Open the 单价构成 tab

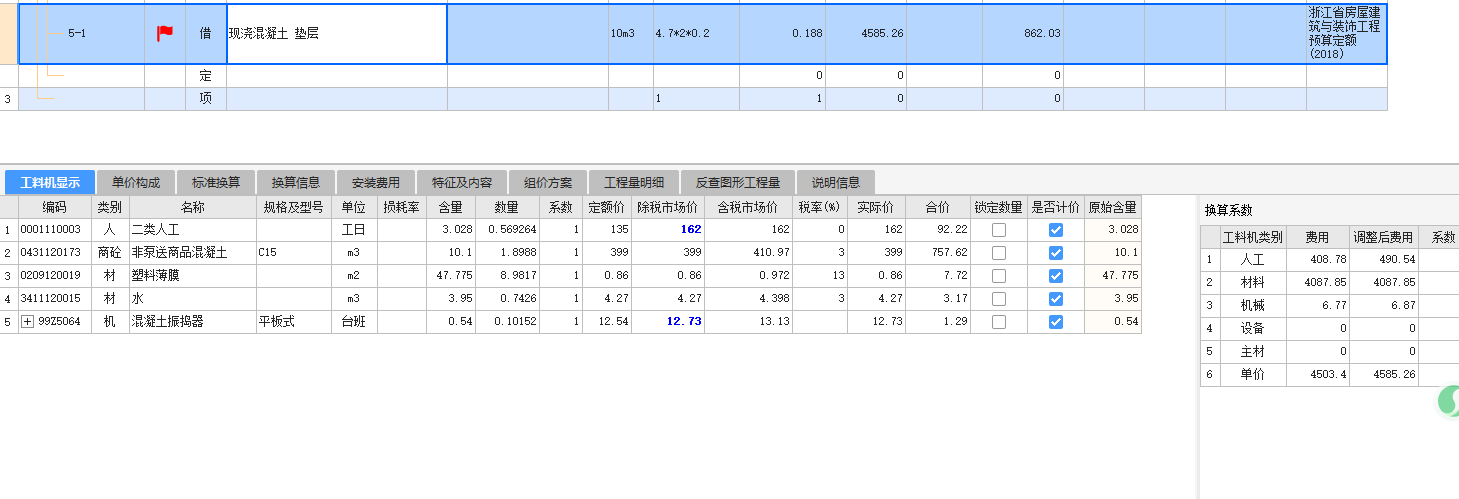tap(136, 182)
